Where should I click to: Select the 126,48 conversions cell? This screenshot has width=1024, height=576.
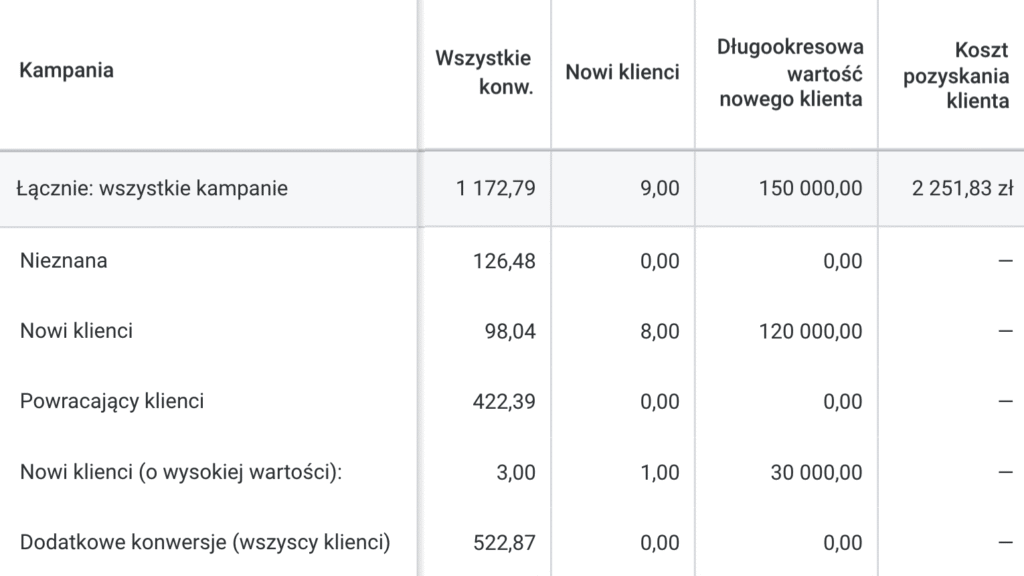tap(504, 261)
